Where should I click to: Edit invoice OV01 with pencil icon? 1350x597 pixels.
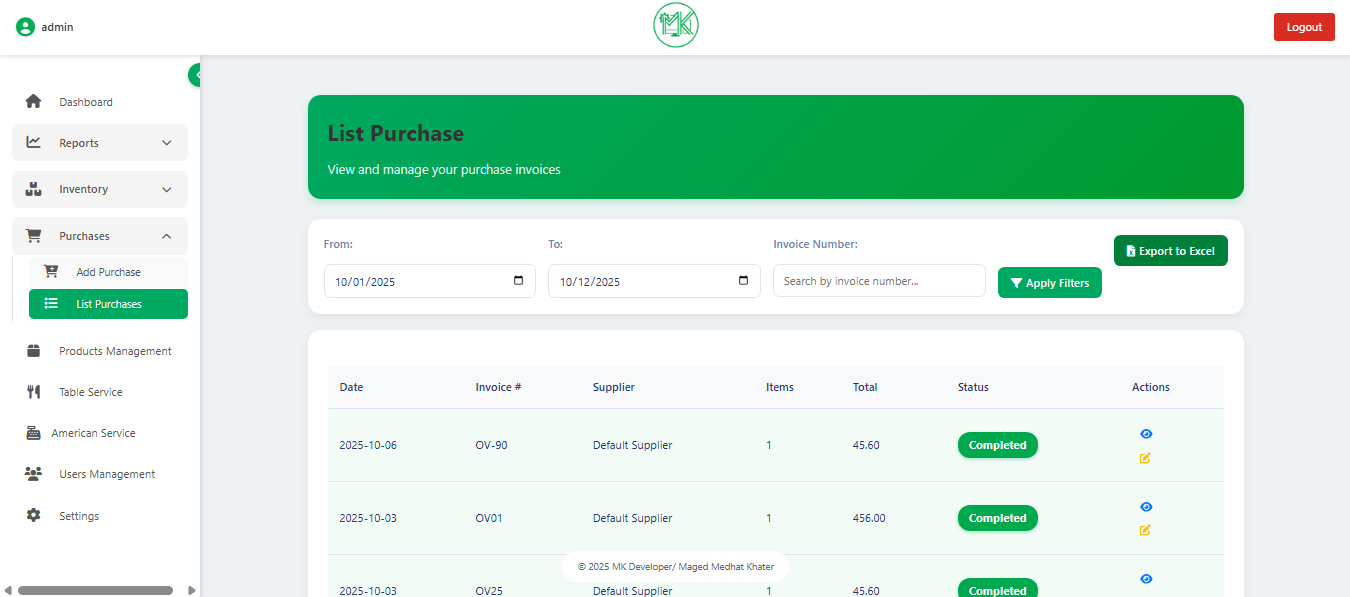[x=1145, y=530]
